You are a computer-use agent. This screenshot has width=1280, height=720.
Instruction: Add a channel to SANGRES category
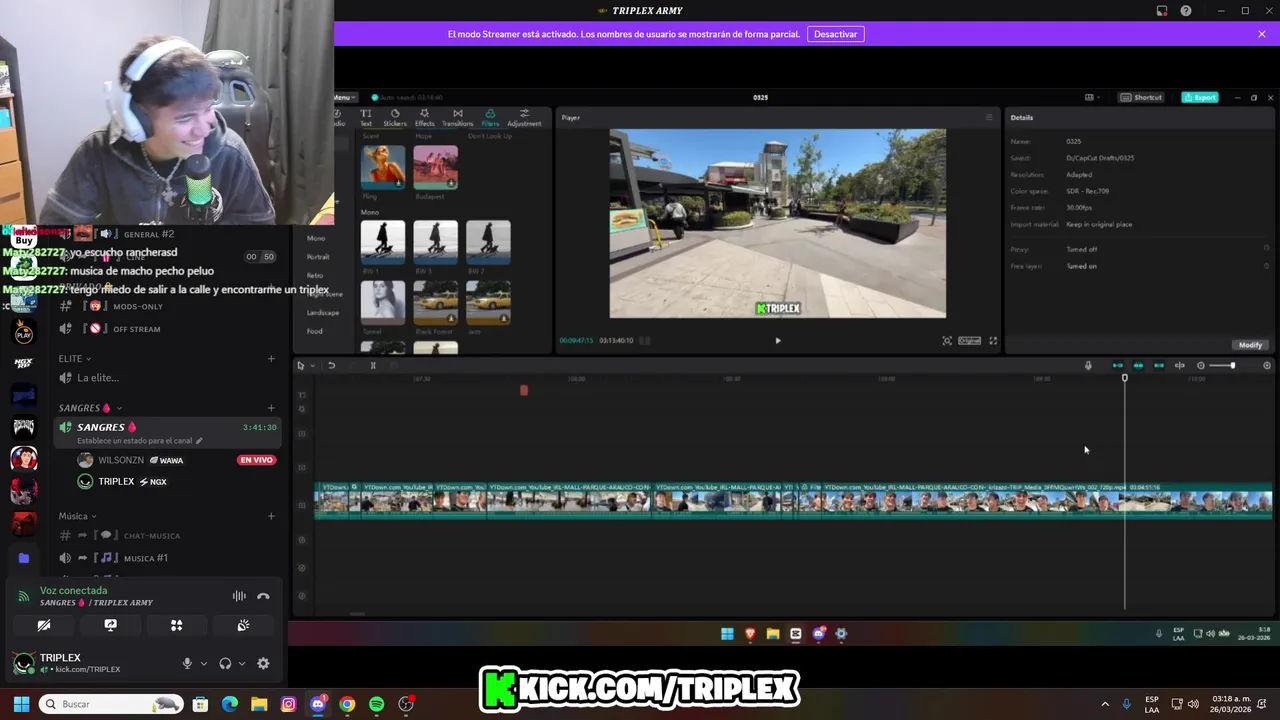pos(271,408)
